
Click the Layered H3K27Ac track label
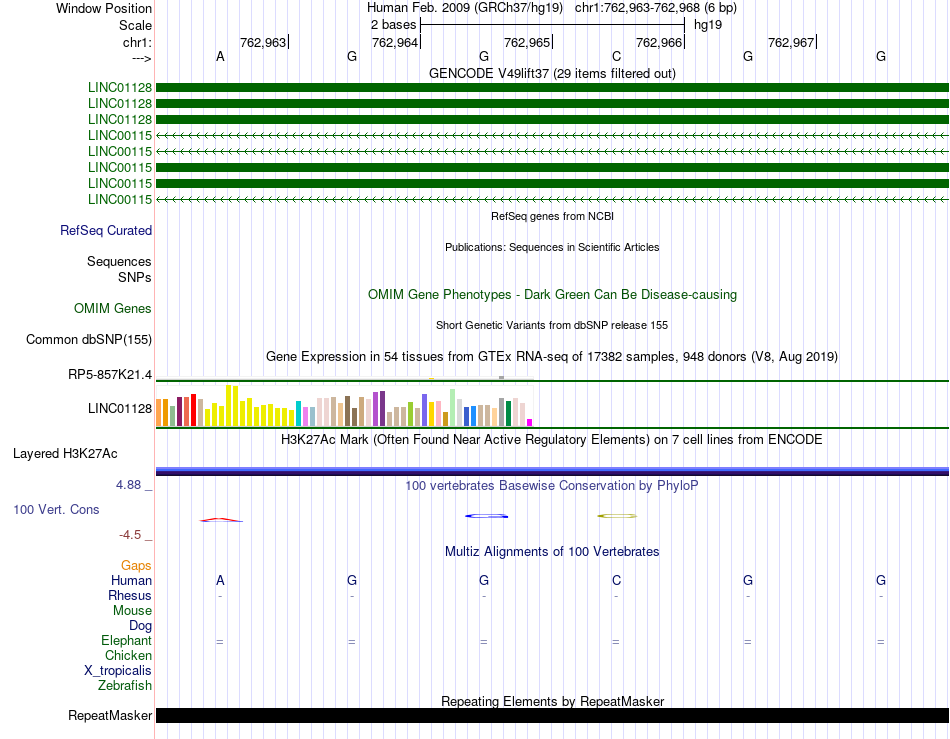click(65, 454)
